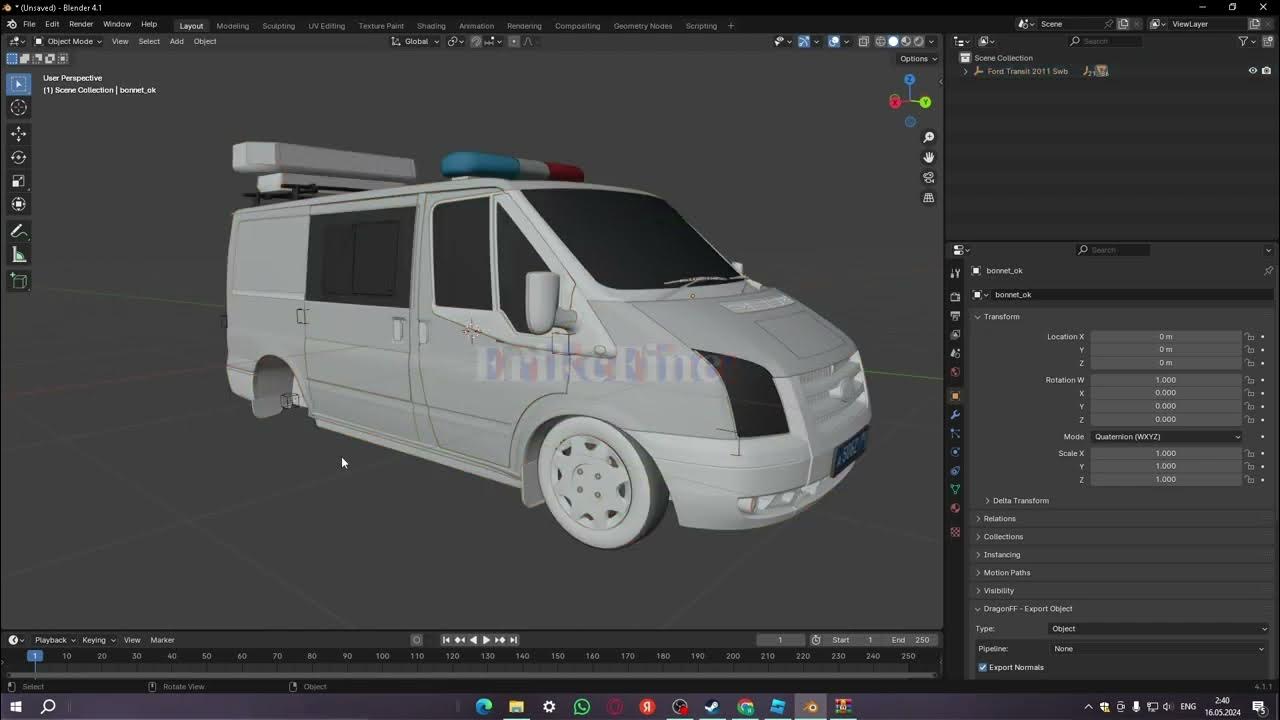Open Global transform orientation dropdown
Viewport: 1280px width, 720px height.
click(416, 41)
